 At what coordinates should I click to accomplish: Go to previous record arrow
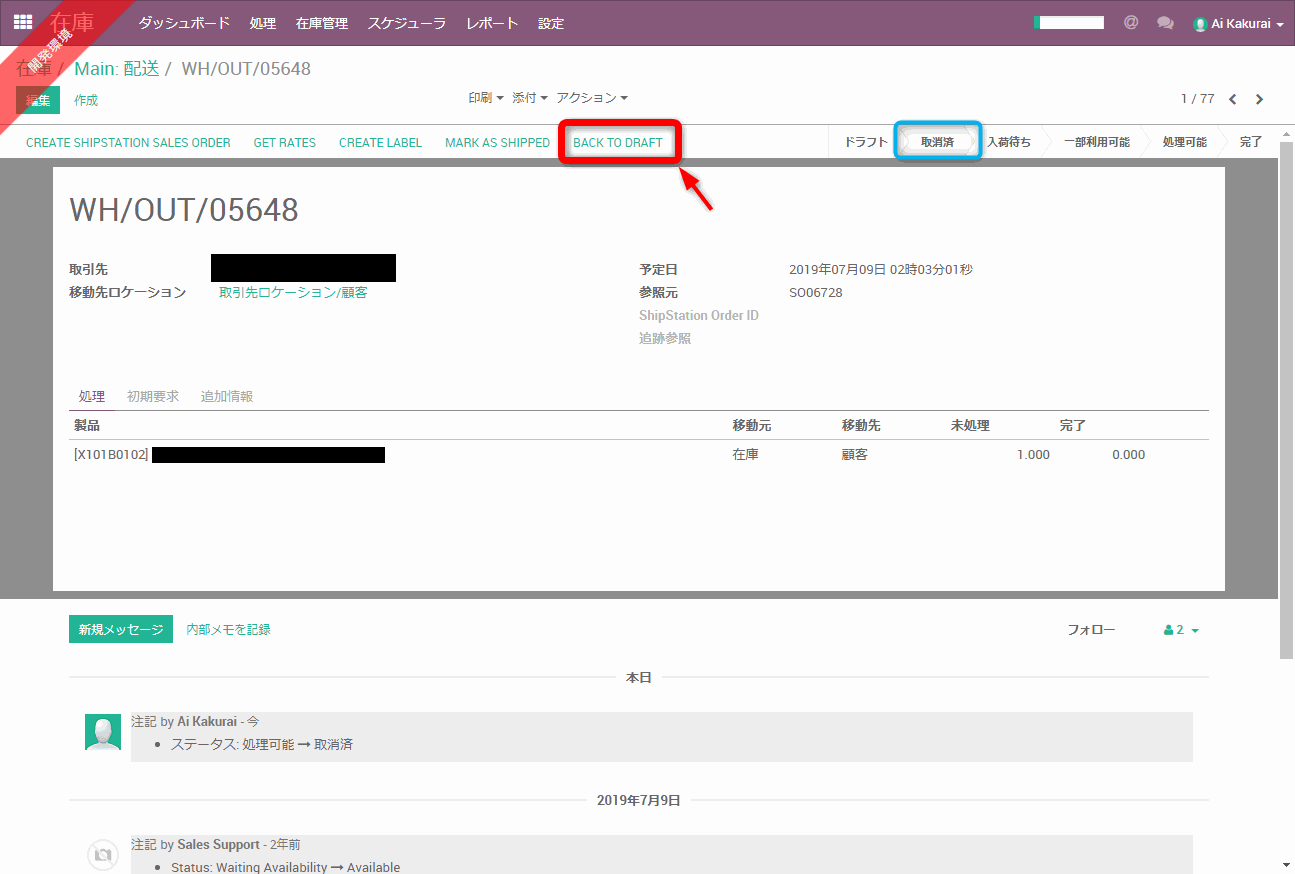(x=1232, y=99)
